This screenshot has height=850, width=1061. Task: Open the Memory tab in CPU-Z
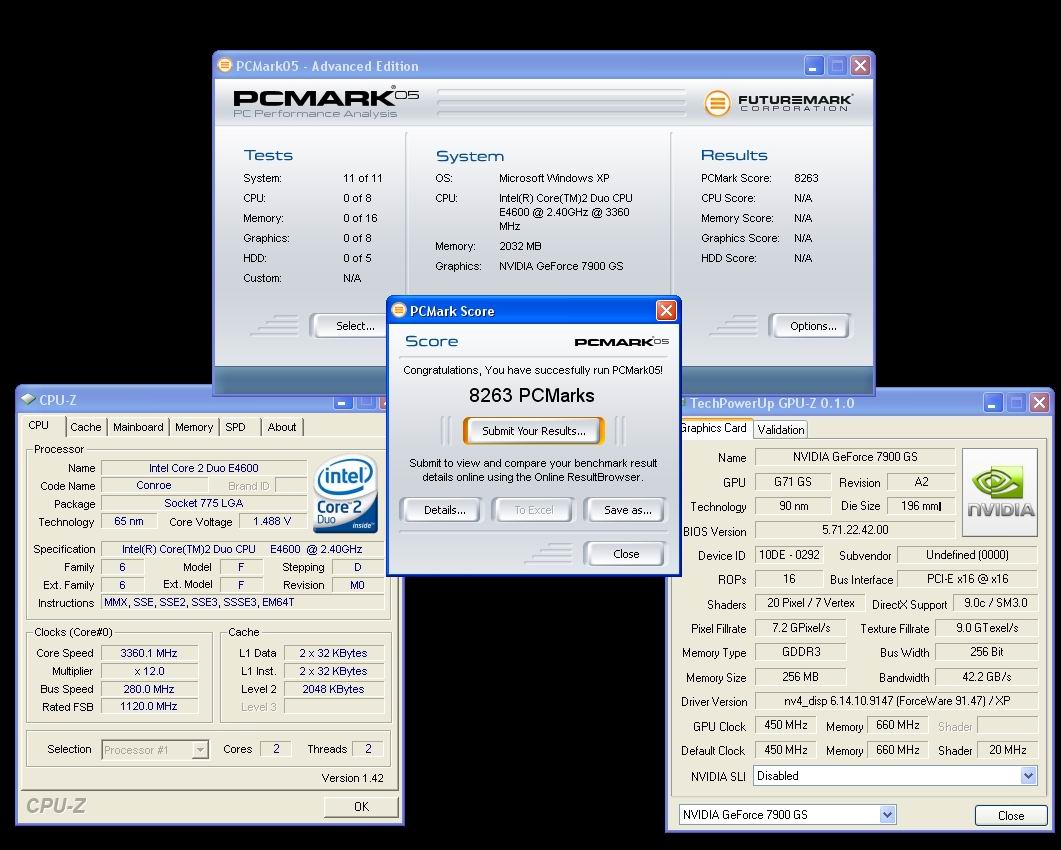click(x=194, y=427)
